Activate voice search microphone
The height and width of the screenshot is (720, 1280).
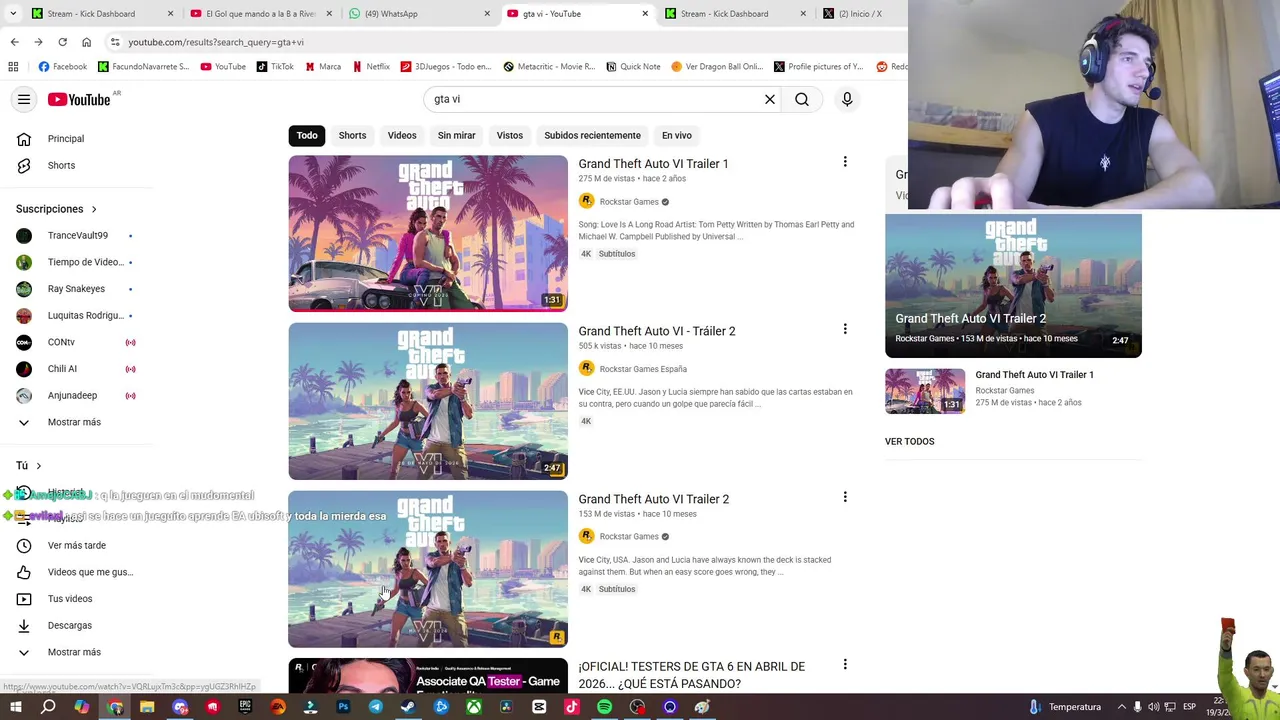pyautogui.click(x=847, y=99)
